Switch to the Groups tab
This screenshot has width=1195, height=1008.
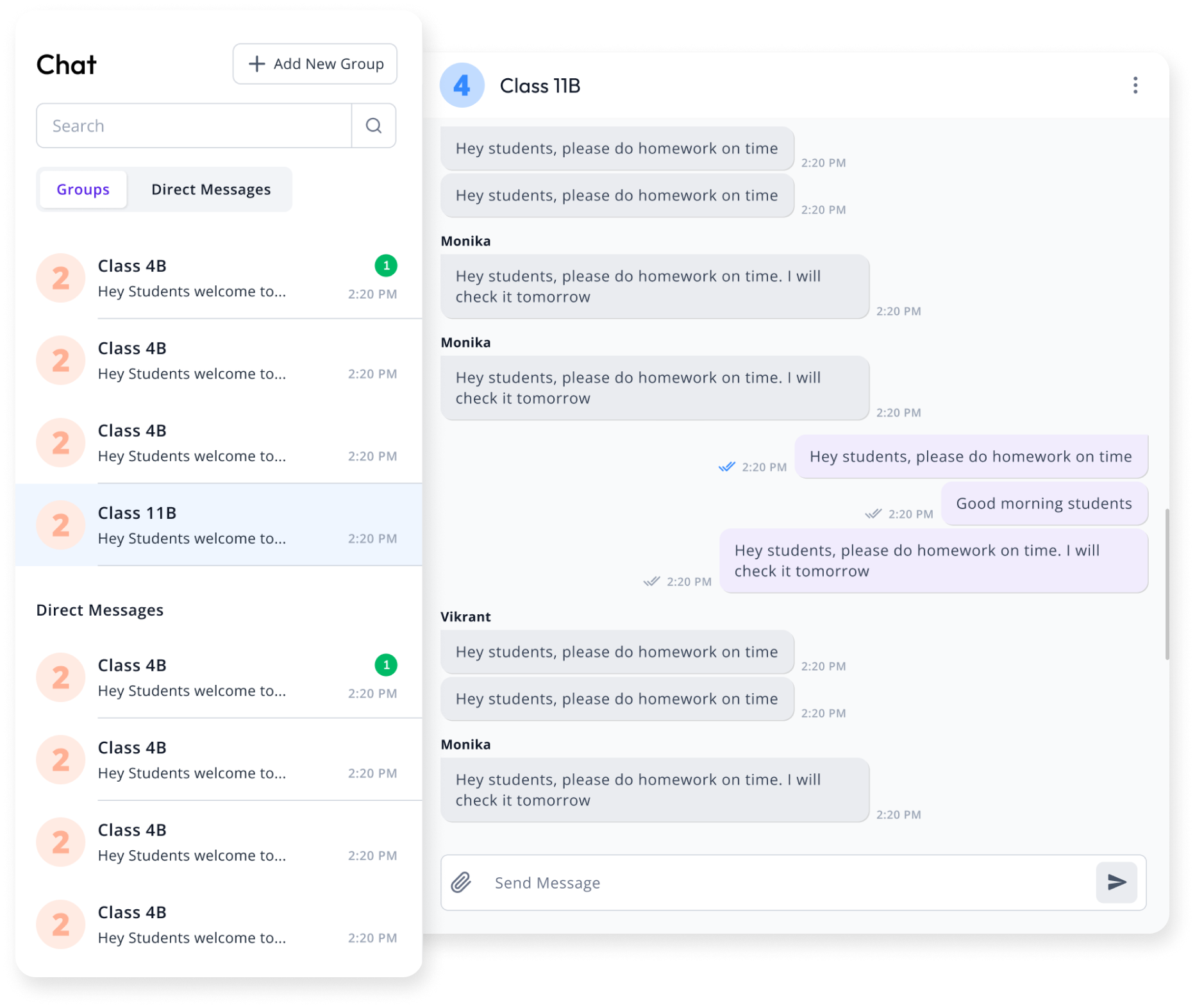(x=83, y=190)
